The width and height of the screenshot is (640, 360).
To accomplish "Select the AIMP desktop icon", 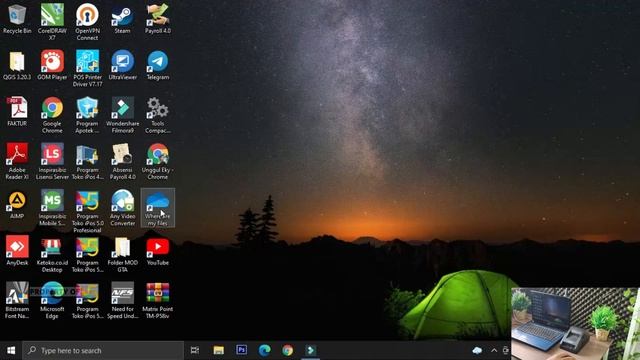I will [x=17, y=205].
